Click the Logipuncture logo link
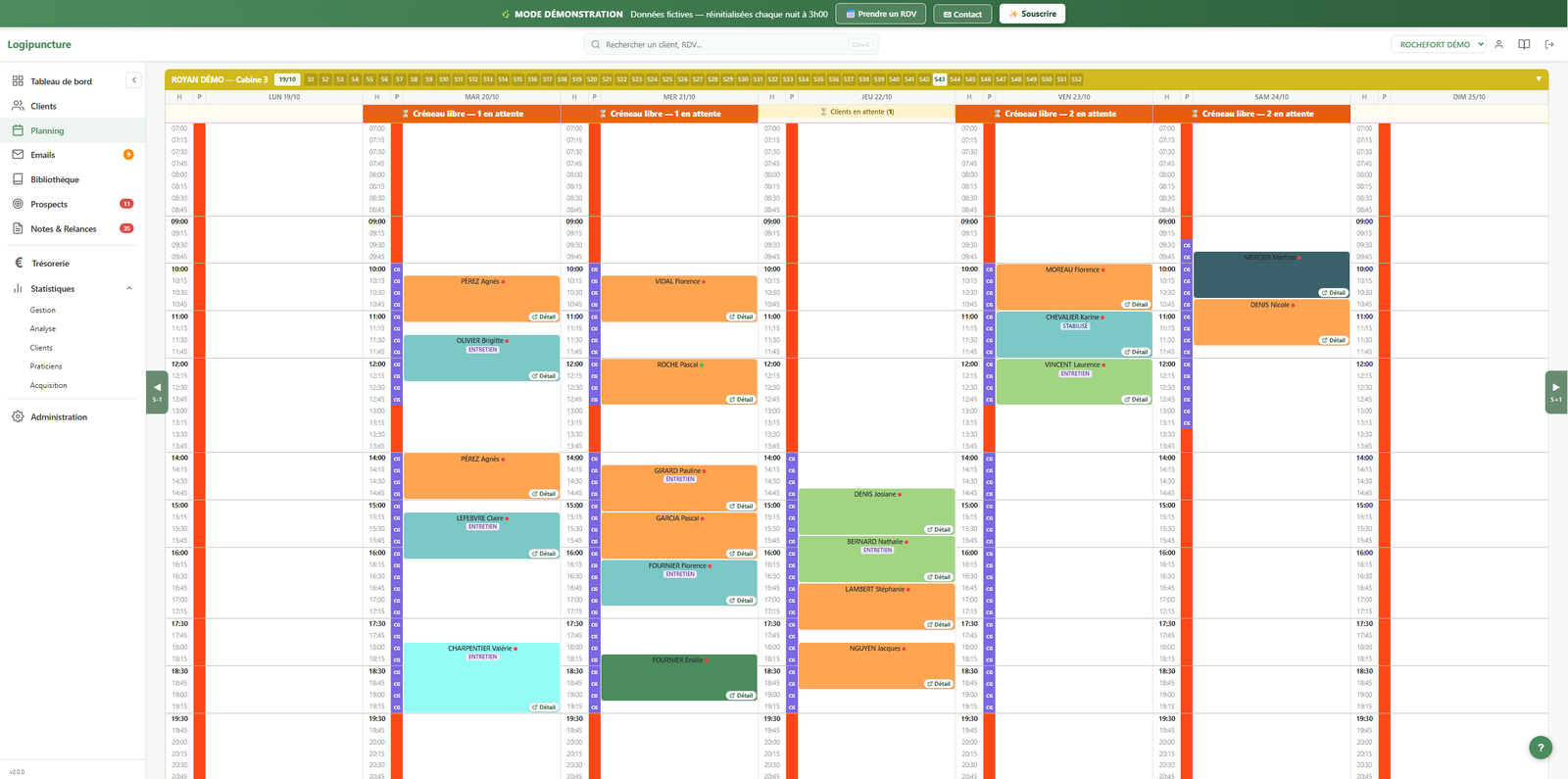Viewport: 1568px width, 779px height. coord(39,44)
